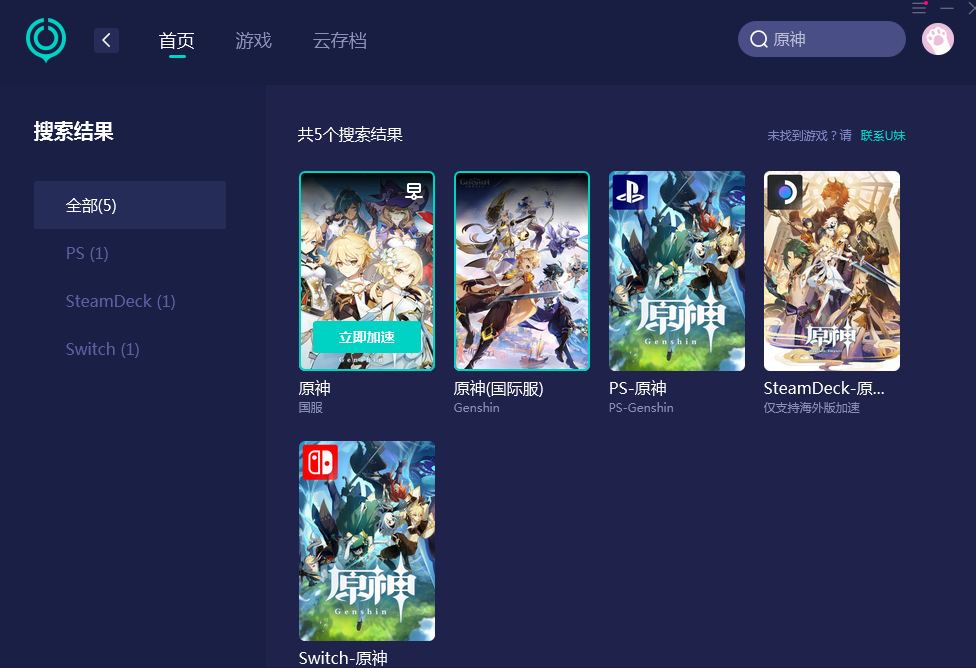This screenshot has height=668, width=976.
Task: Go back with the left chevron button
Action: (106, 40)
